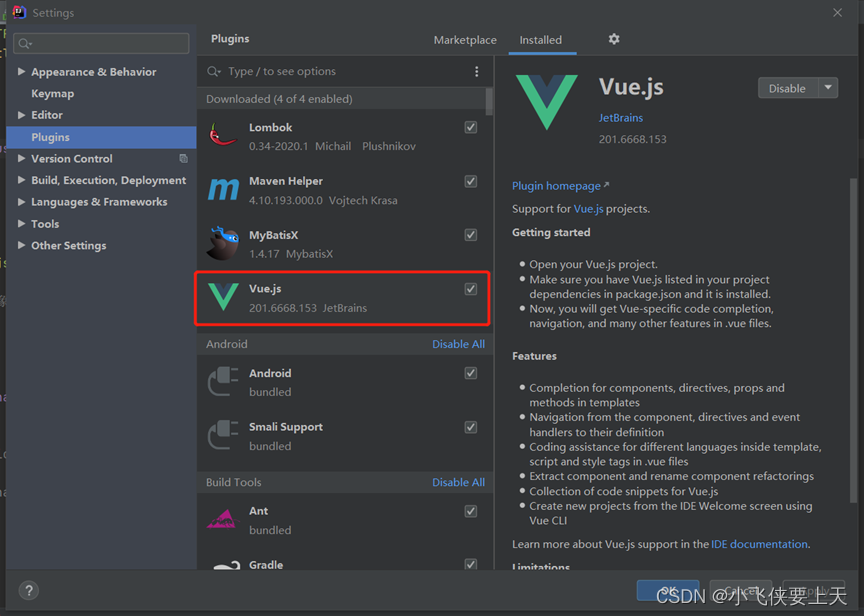The height and width of the screenshot is (616, 864).
Task: Click the Vue.js link in description
Action: click(x=588, y=209)
